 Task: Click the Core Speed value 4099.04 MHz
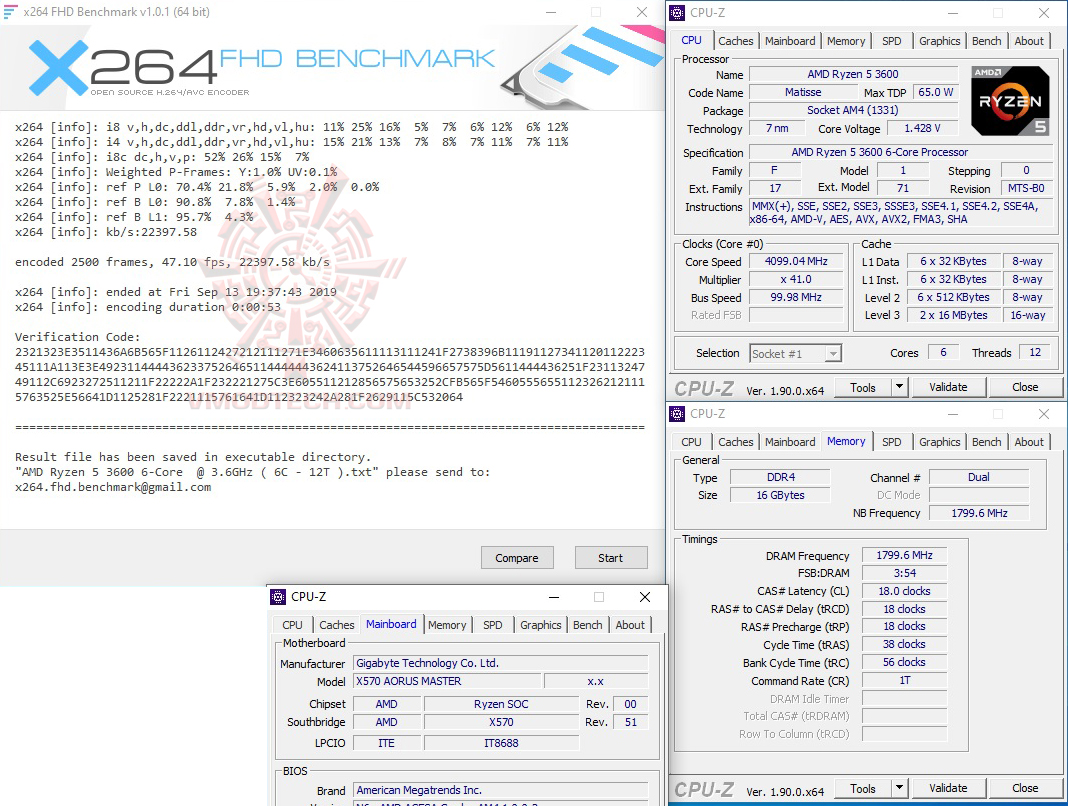pos(796,262)
